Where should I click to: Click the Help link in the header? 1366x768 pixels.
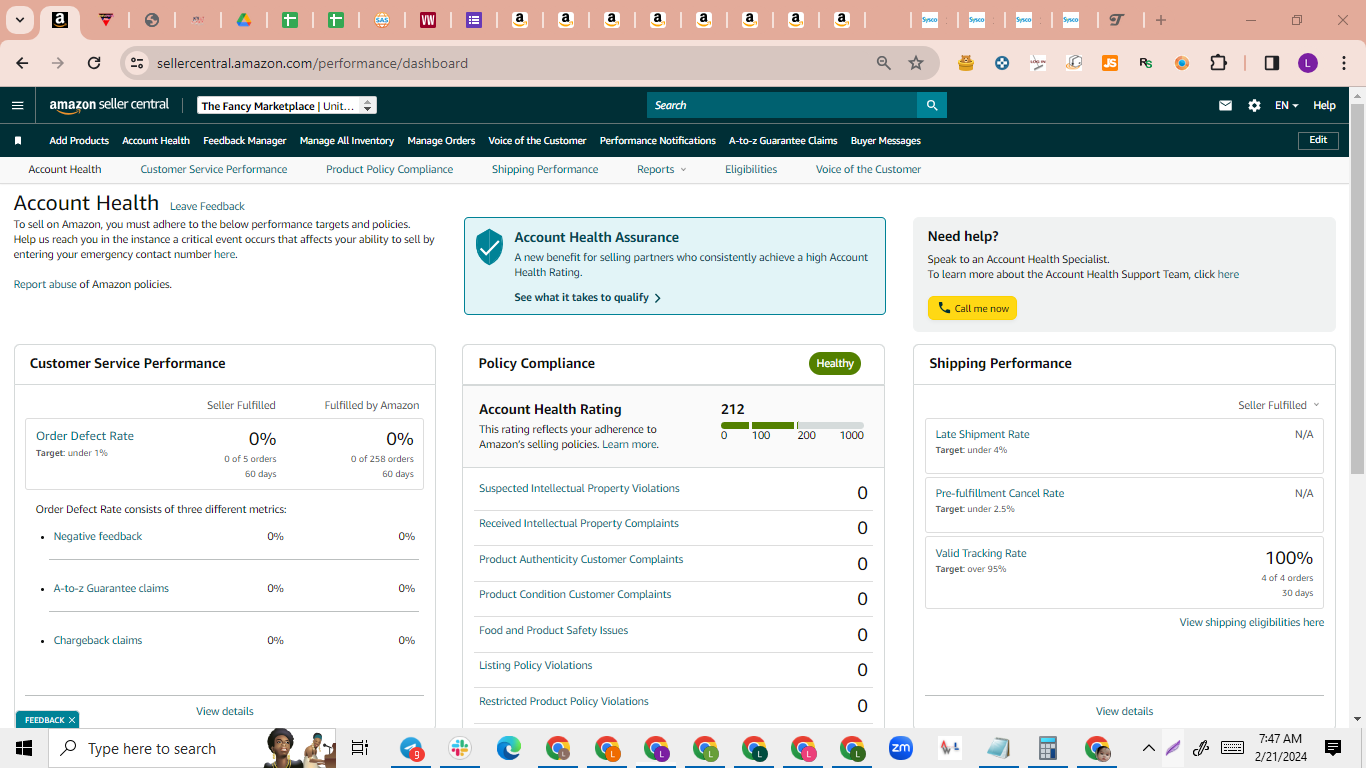tap(1324, 105)
